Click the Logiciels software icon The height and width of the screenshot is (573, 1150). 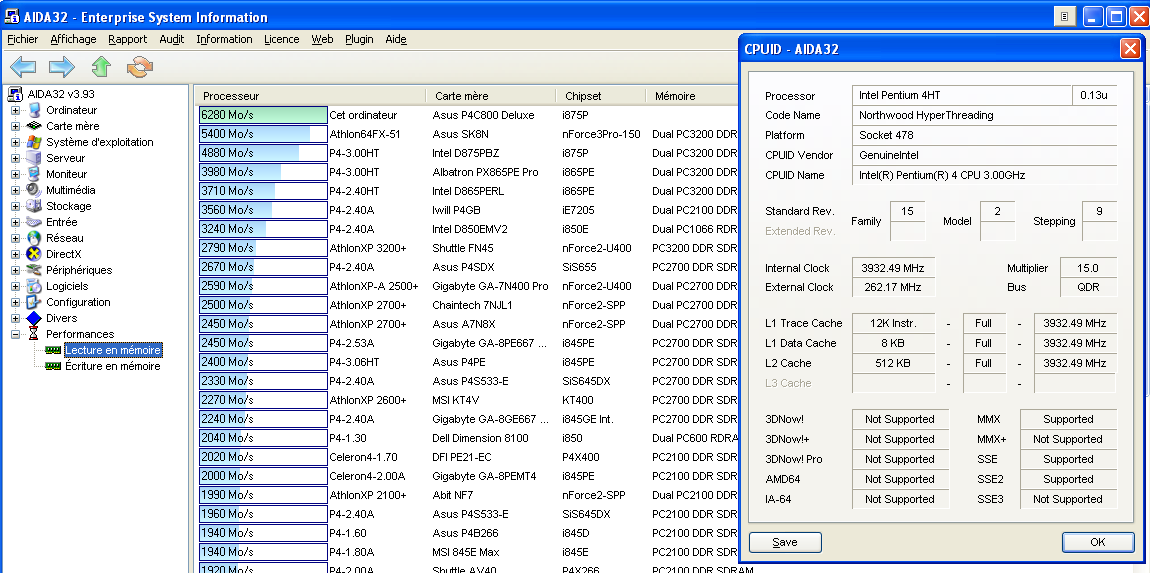(34, 286)
